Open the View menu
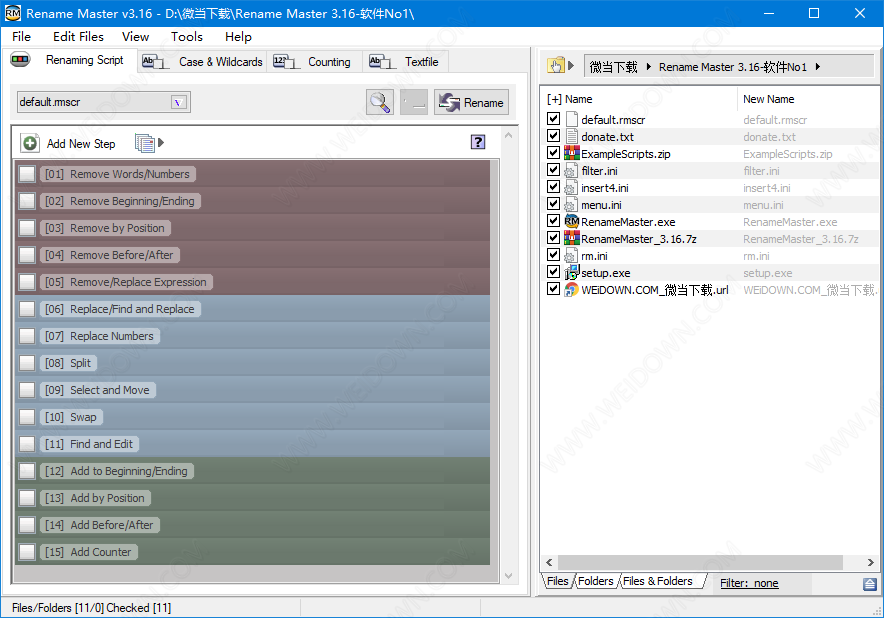 (135, 37)
